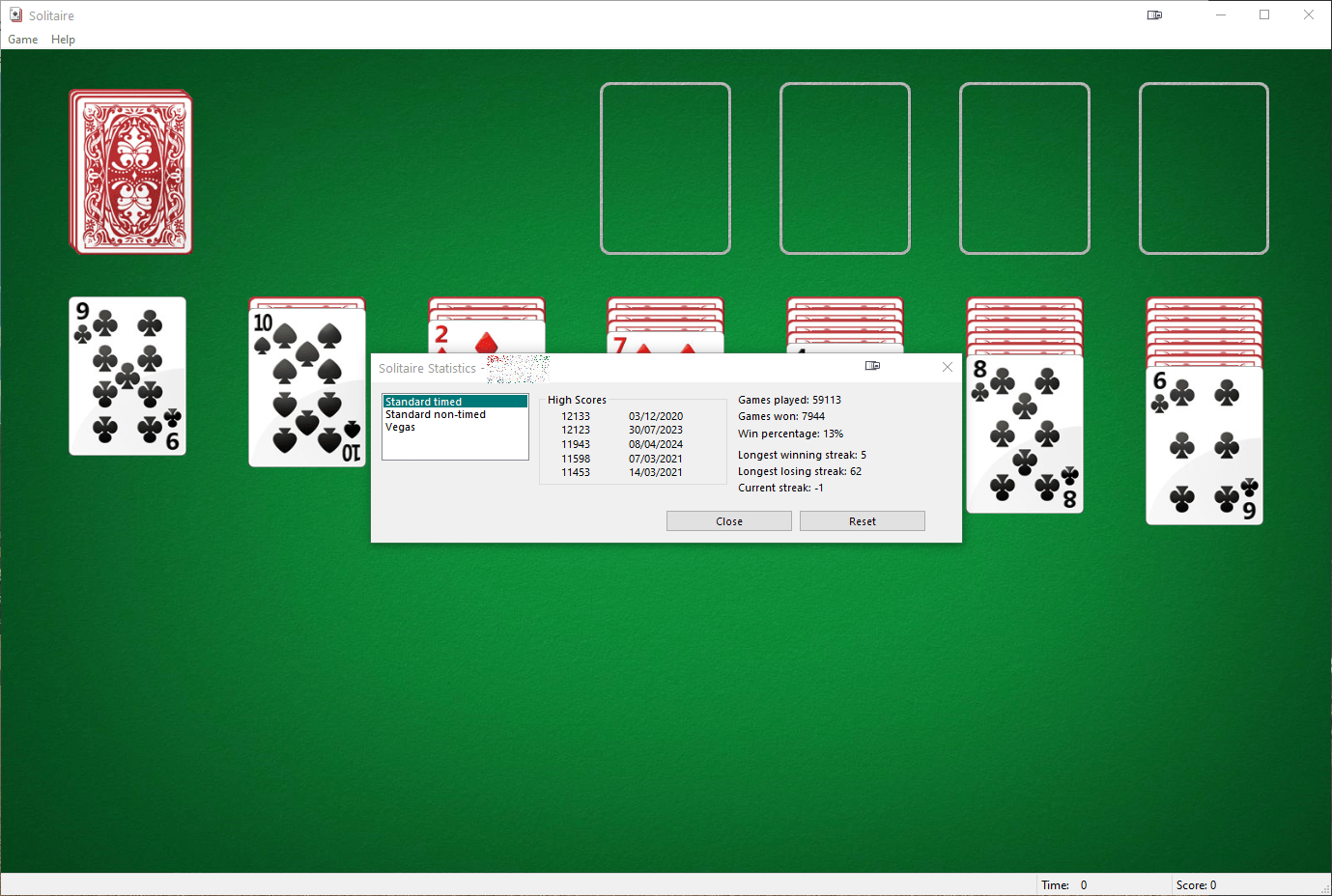Click high score 11598

click(576, 459)
